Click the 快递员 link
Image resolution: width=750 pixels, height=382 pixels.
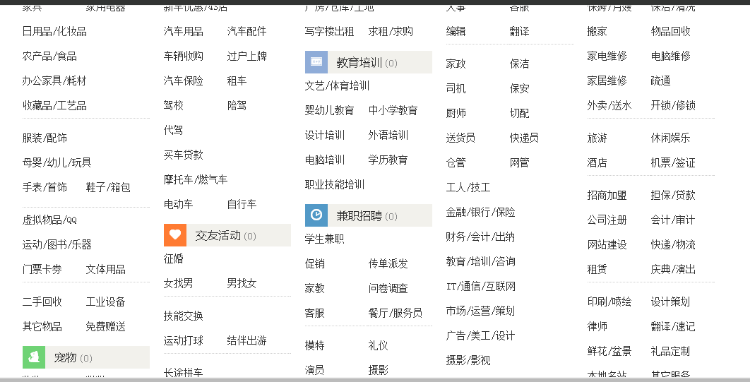[524, 138]
